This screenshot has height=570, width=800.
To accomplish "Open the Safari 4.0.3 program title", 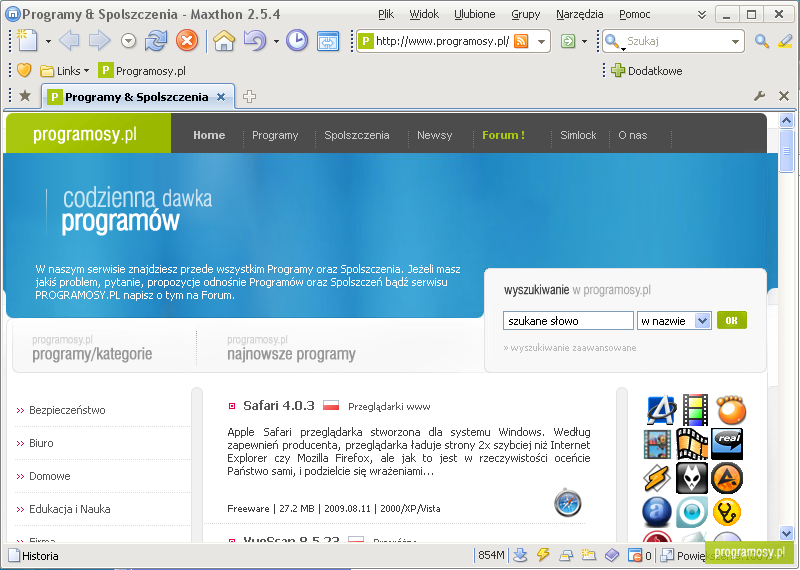I will pyautogui.click(x=279, y=406).
